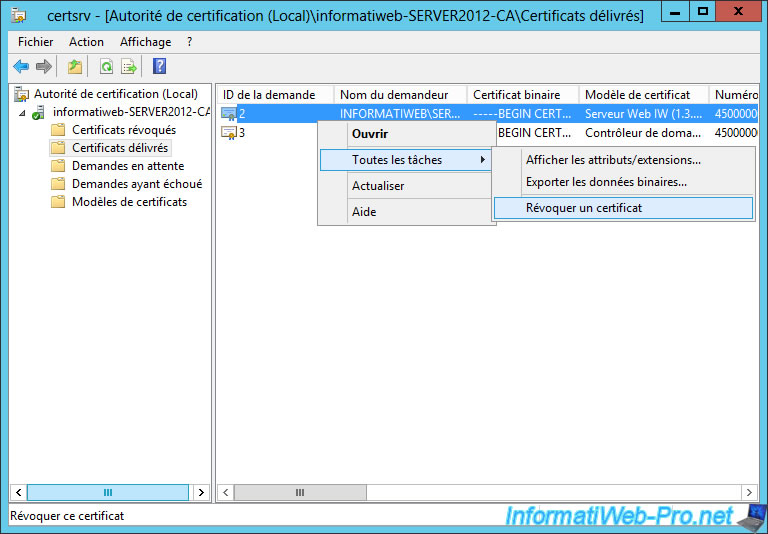
Task: Collapse the informatiweb-SERVER2012-CA tree node
Action: [21, 113]
